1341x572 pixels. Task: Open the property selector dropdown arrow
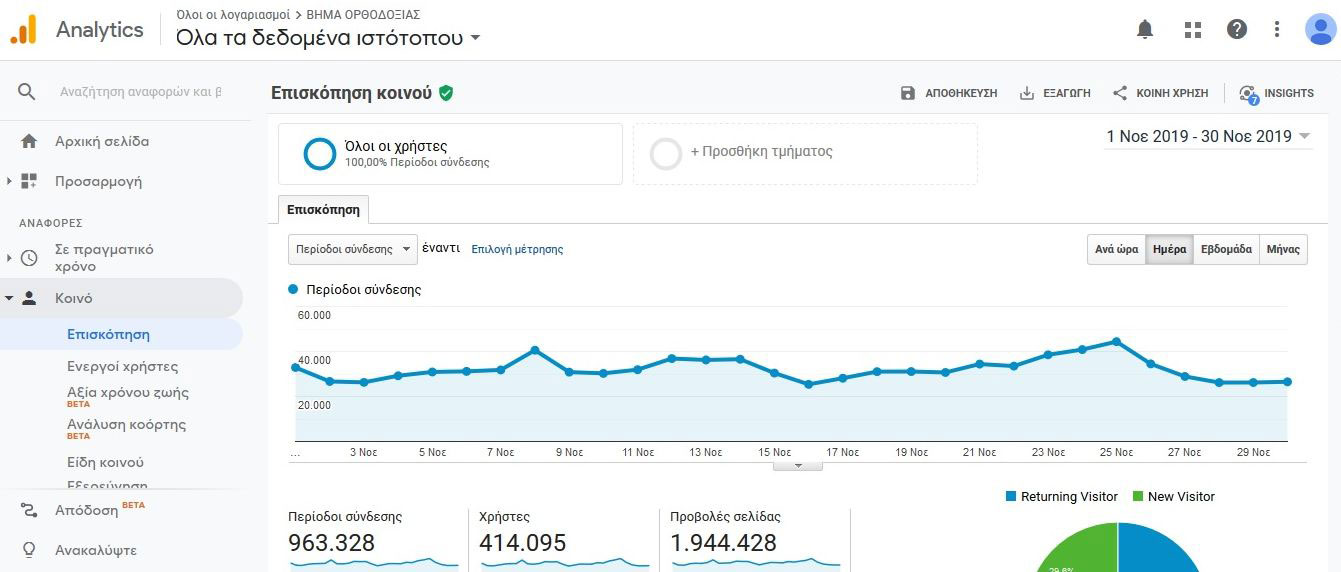(475, 38)
